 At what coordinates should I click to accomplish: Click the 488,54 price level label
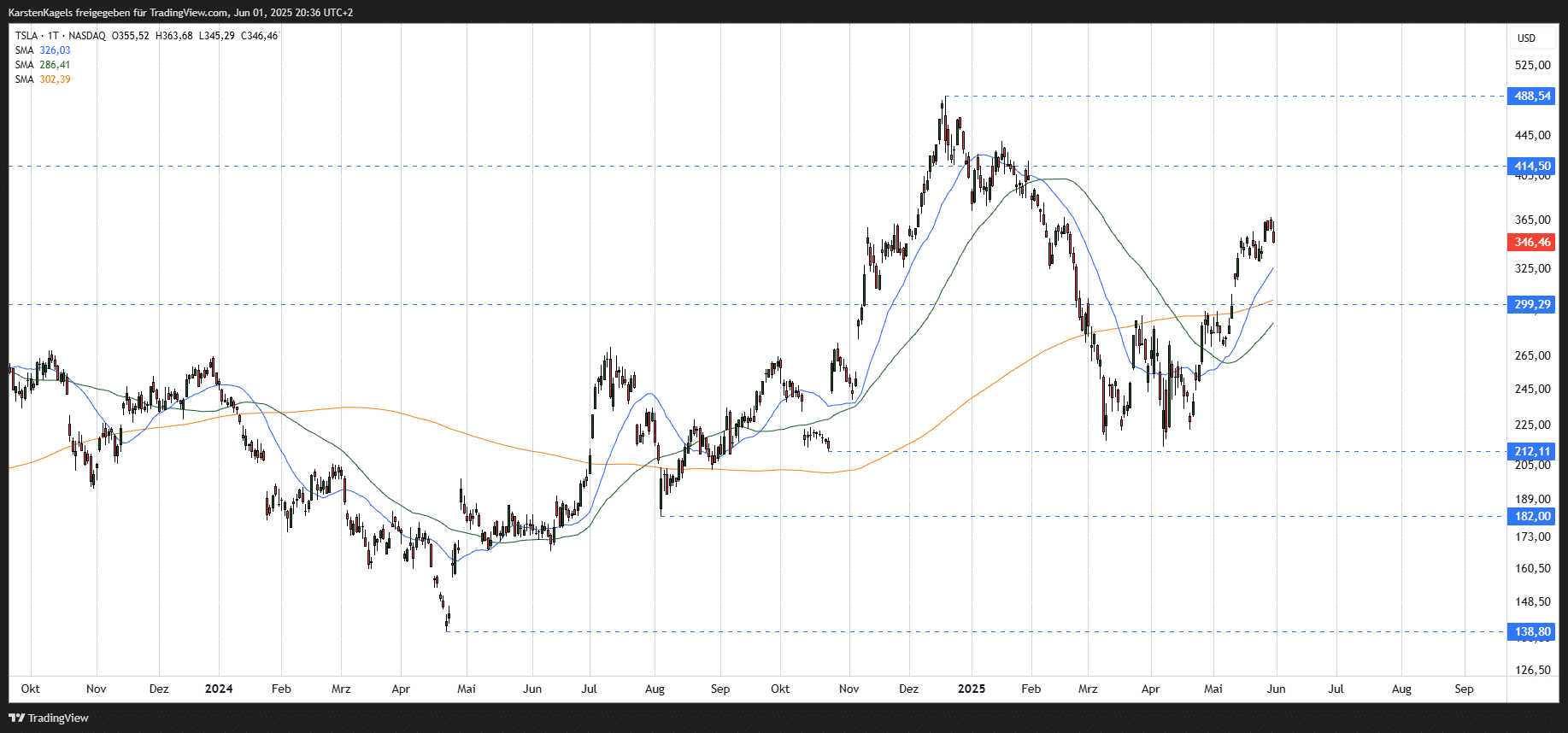[x=1531, y=96]
